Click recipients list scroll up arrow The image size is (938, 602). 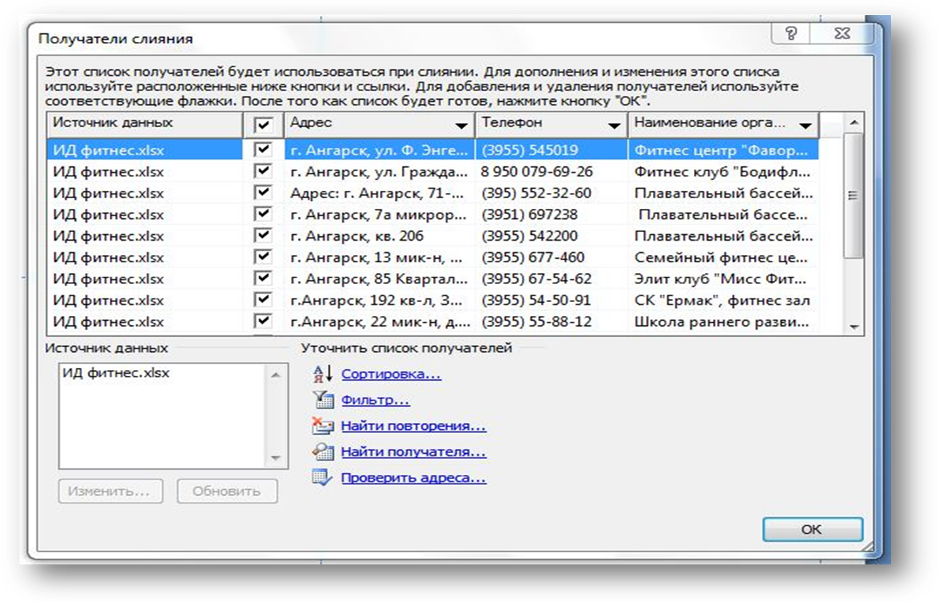point(854,122)
